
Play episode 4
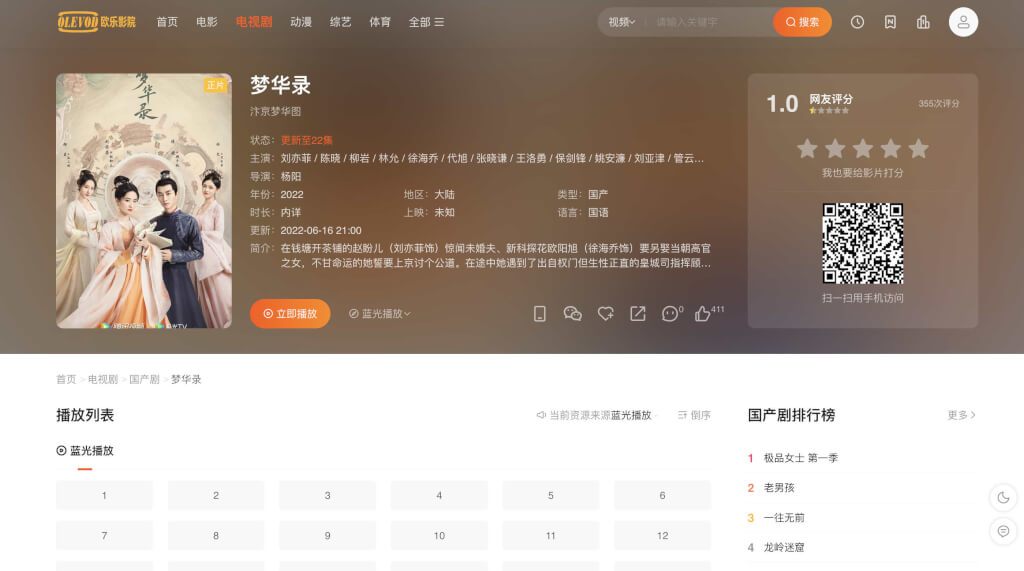tap(440, 495)
